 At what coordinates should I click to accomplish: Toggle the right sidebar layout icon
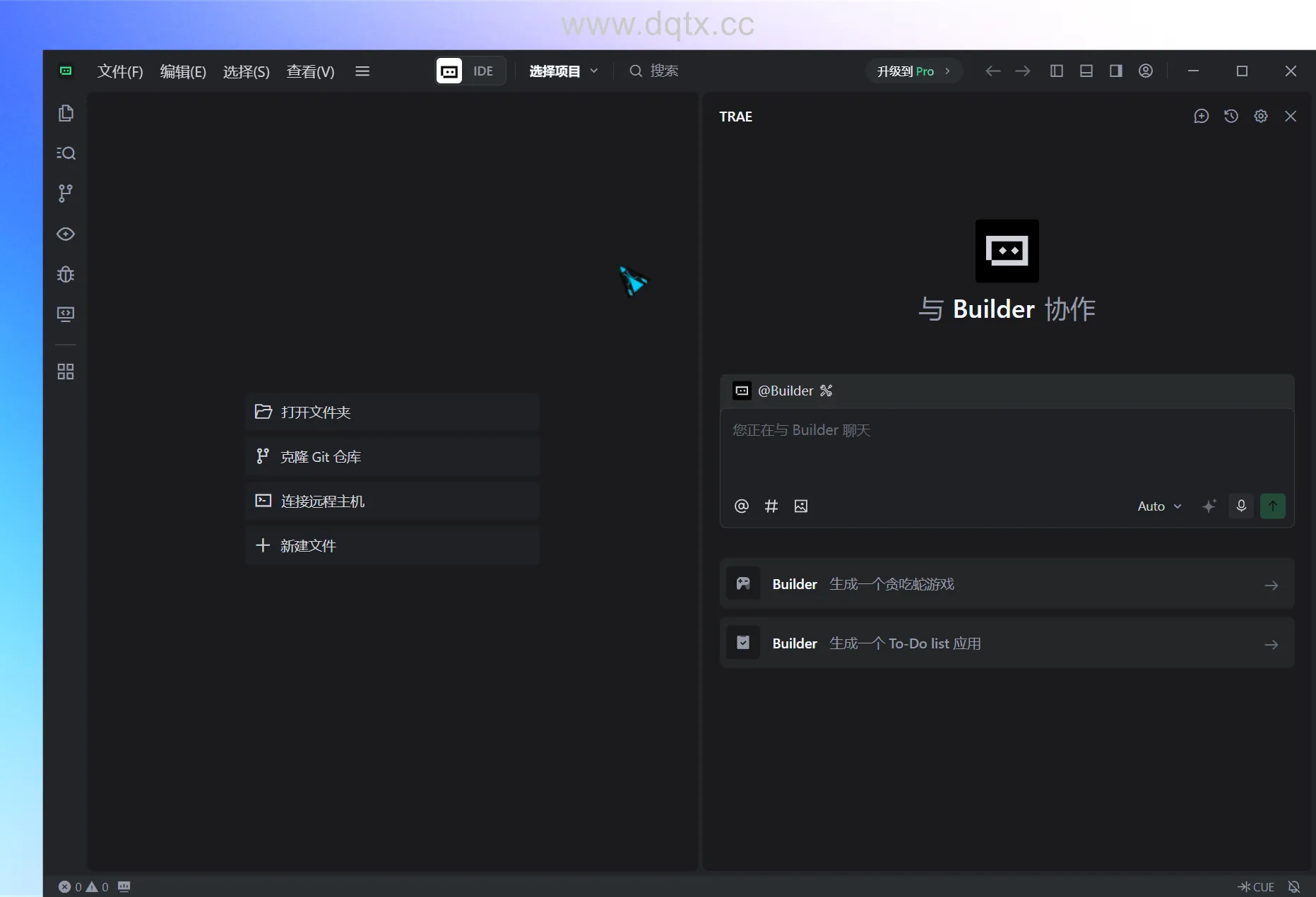1116,71
